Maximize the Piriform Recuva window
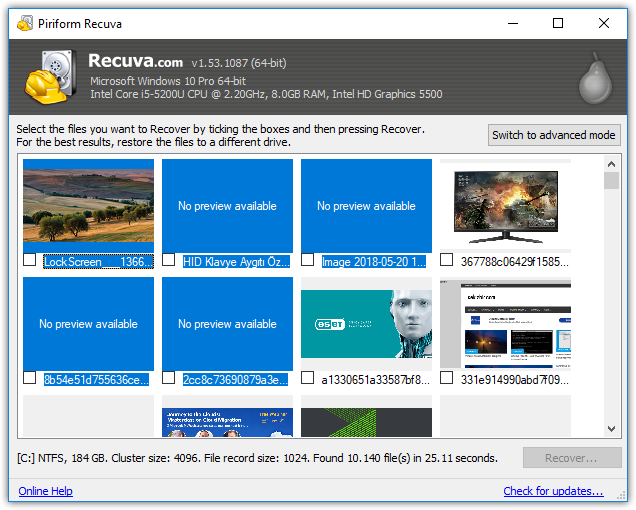636x510 pixels. tap(558, 23)
